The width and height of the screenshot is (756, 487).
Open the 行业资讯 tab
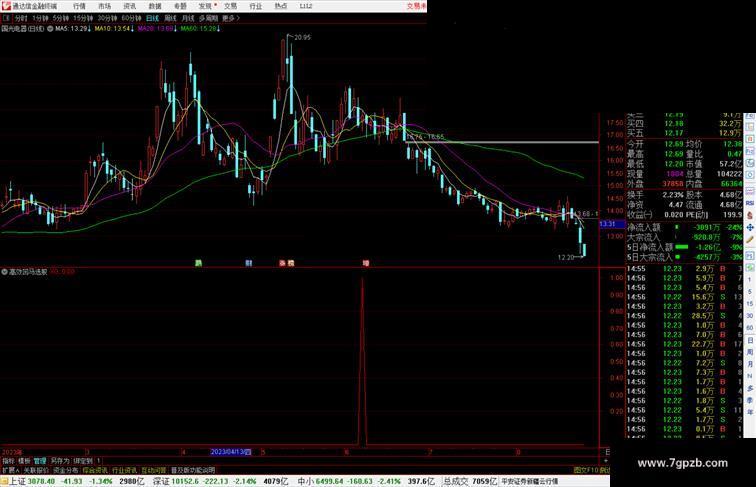(124, 470)
